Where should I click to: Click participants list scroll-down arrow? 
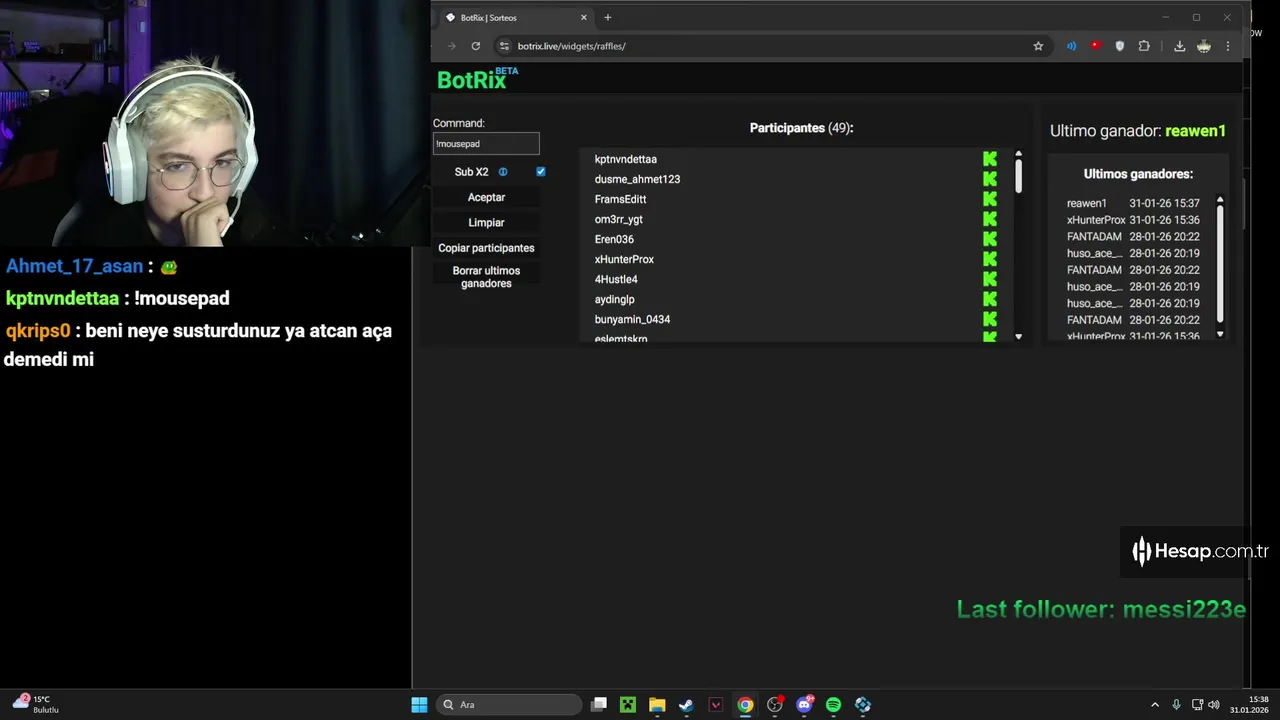(x=1018, y=337)
